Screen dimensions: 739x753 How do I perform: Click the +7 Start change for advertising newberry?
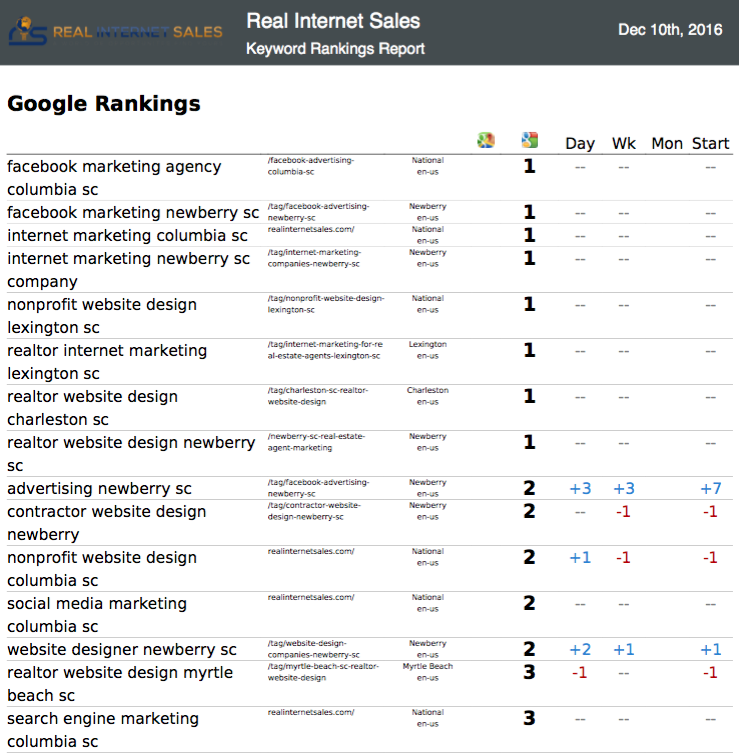[711, 488]
